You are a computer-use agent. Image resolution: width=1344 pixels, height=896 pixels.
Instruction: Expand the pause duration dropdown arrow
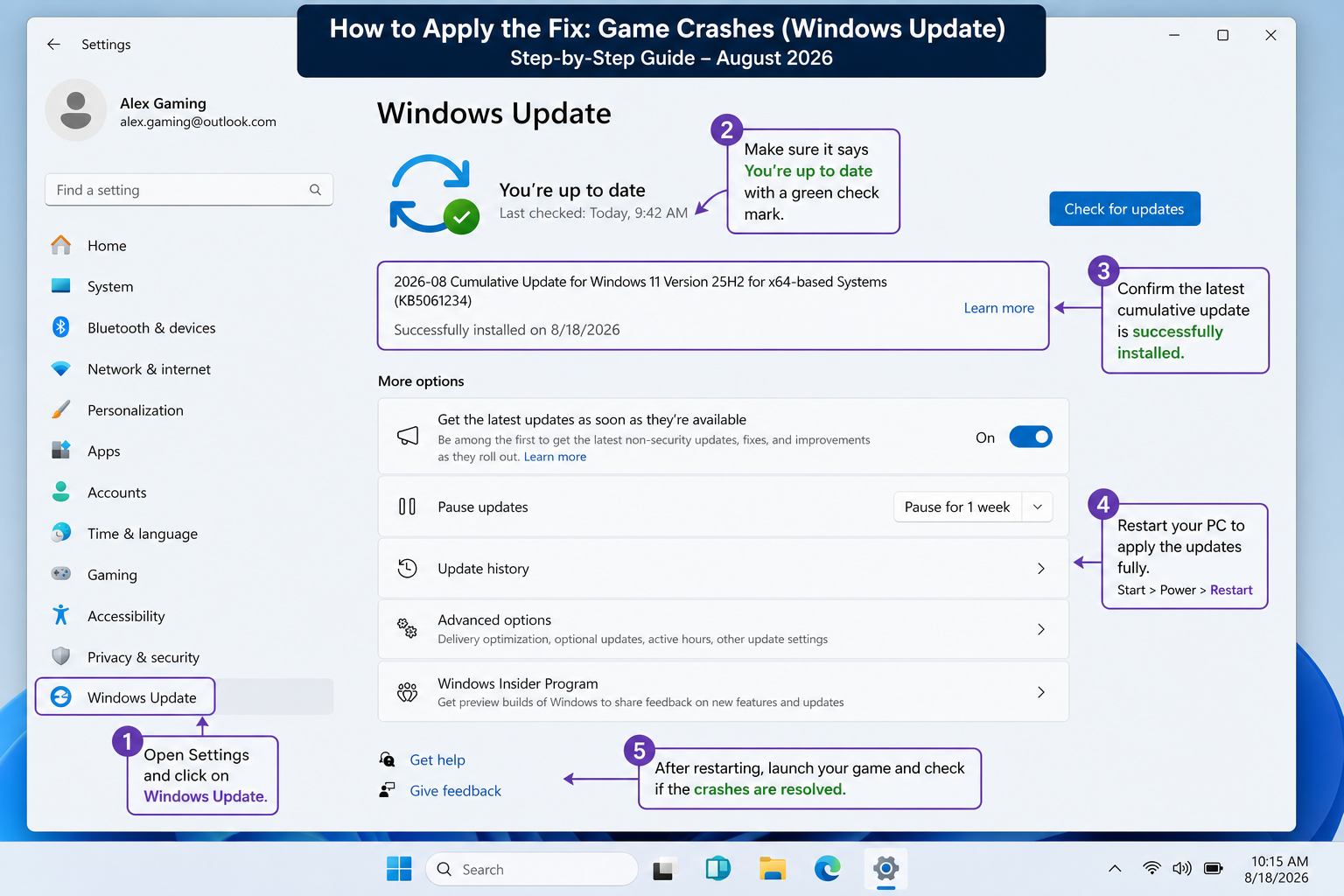point(1038,507)
